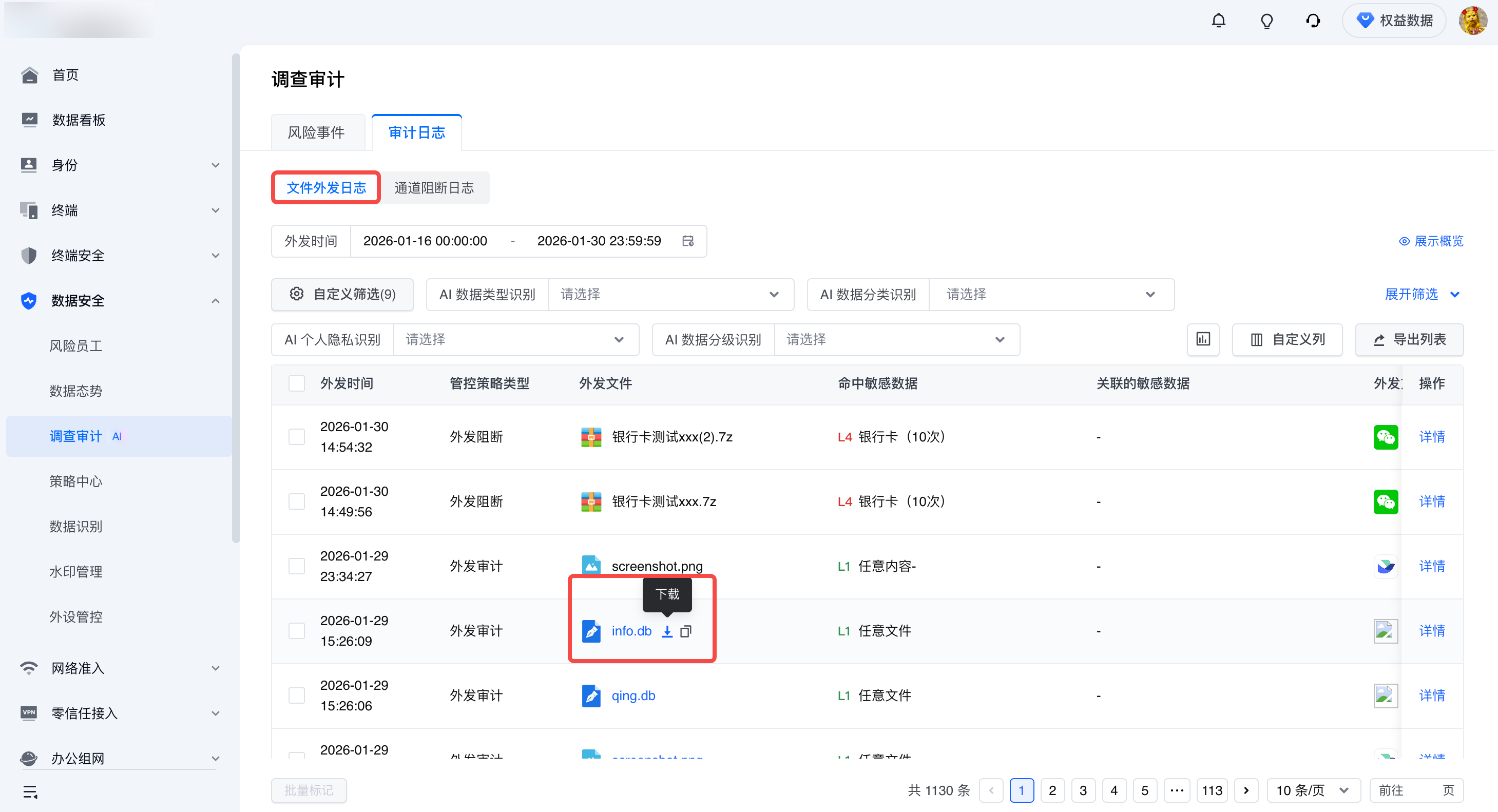The height and width of the screenshot is (812, 1498).
Task: Open the headset customer support icon
Action: point(1313,21)
